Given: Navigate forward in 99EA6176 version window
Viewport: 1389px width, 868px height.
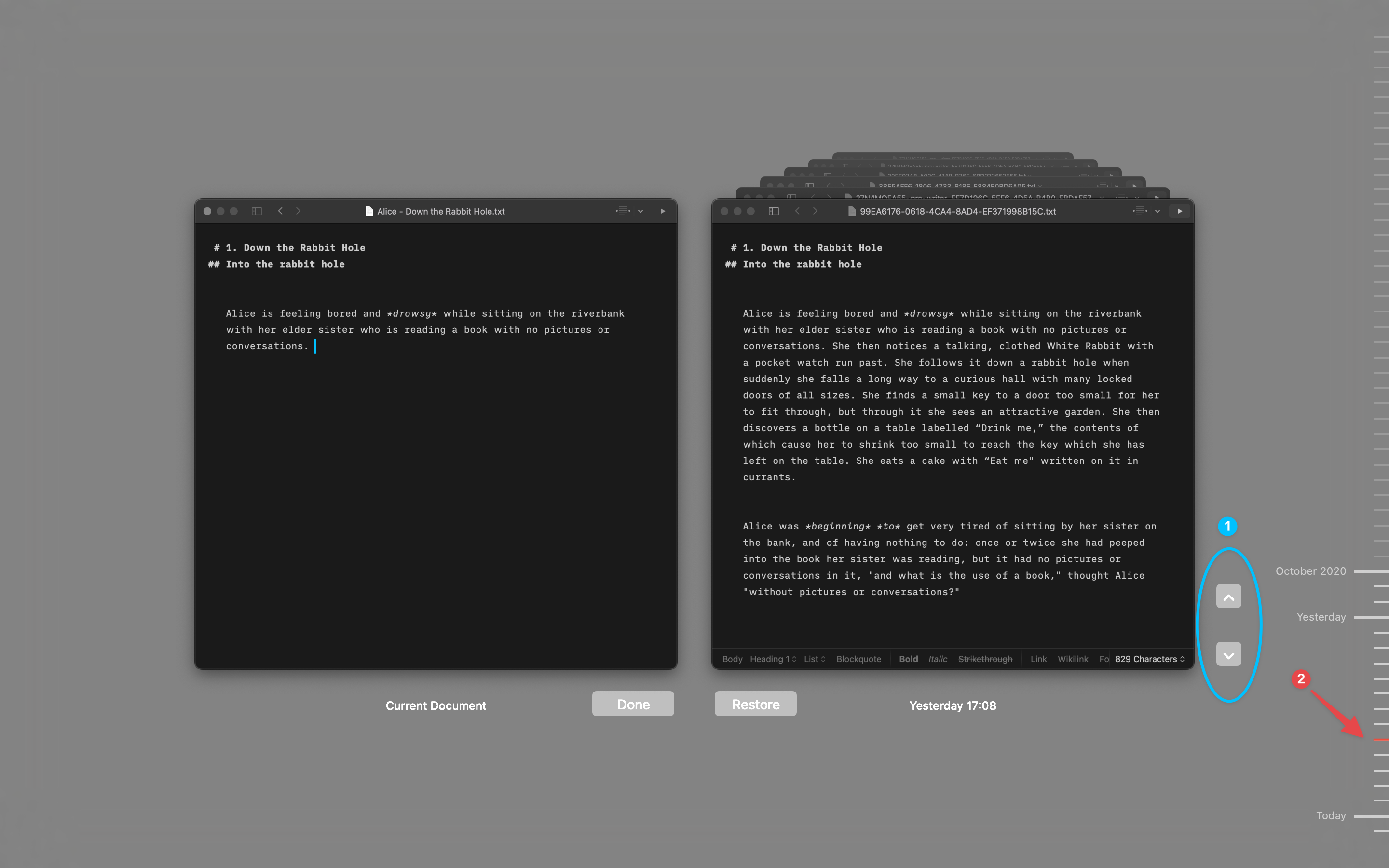Looking at the screenshot, I should (816, 211).
